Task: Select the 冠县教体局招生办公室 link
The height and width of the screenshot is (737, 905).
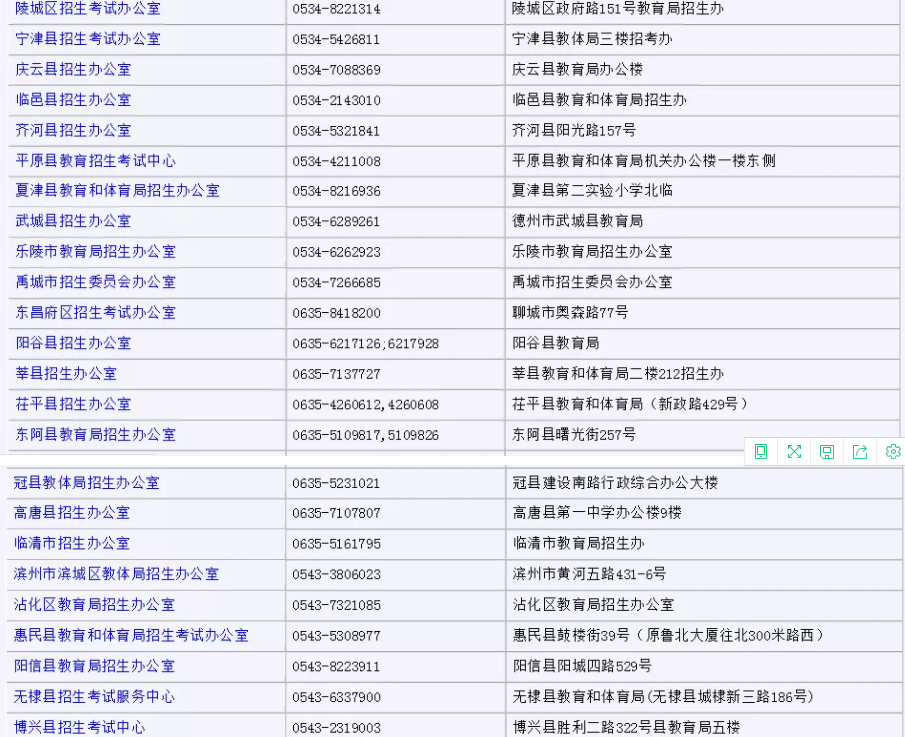Action: click(87, 483)
